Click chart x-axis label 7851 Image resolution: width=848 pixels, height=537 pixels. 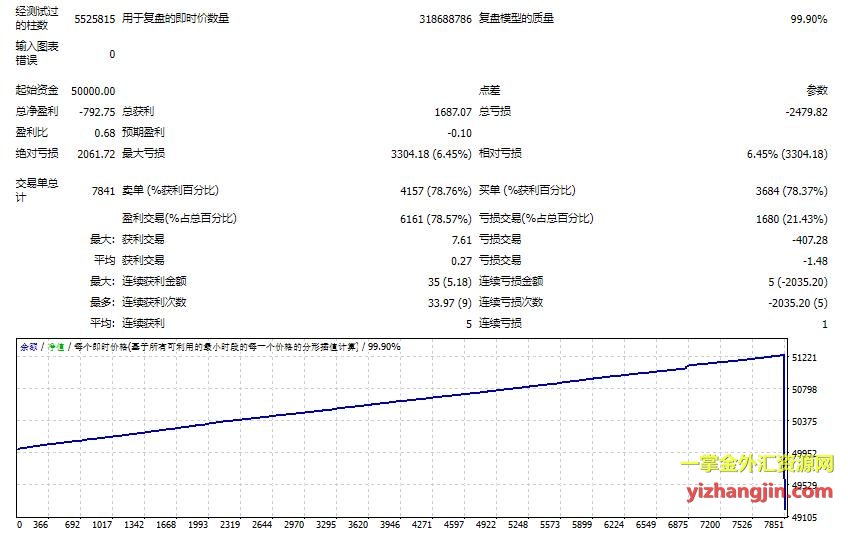(x=774, y=525)
